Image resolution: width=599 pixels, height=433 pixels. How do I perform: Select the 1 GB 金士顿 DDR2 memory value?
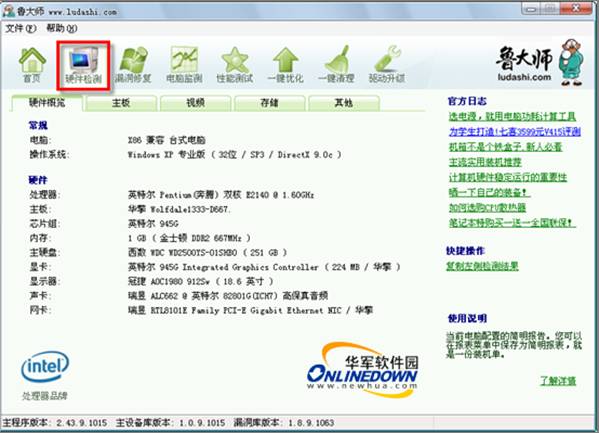point(189,238)
